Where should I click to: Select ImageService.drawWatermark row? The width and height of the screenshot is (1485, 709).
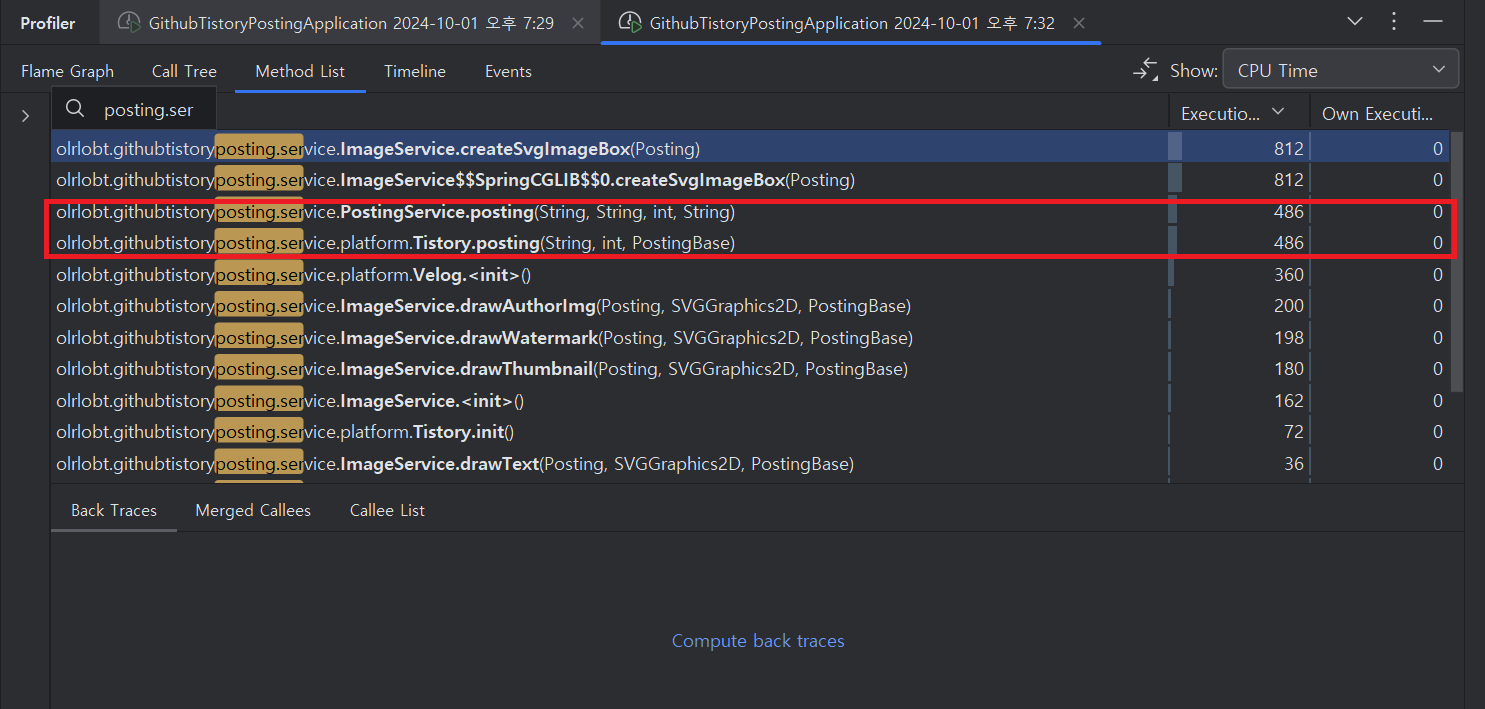(750, 338)
